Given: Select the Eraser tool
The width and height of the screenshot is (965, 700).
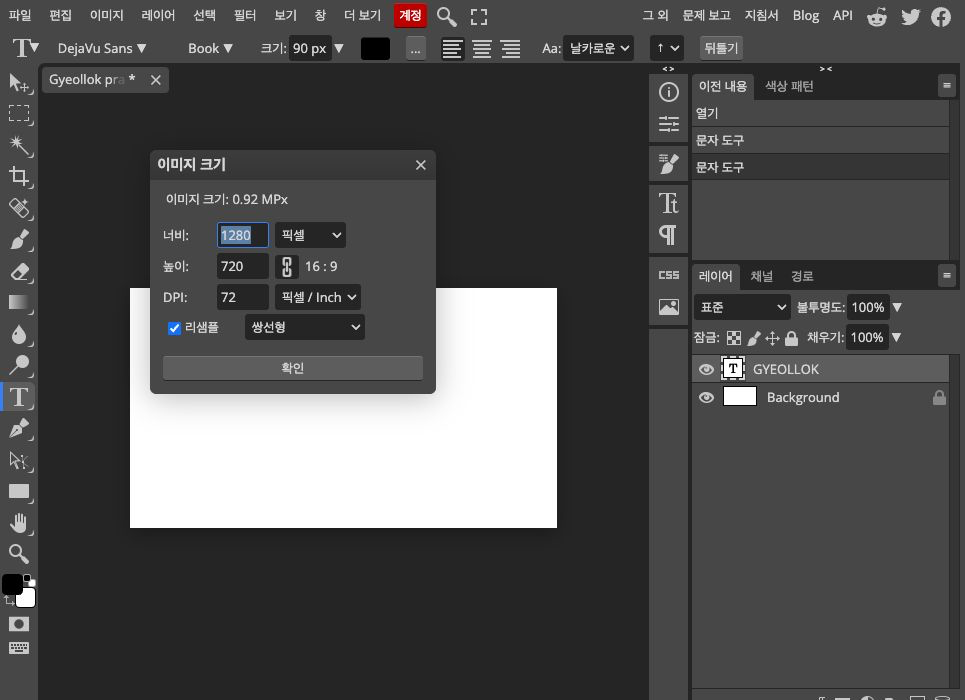Looking at the screenshot, I should [x=18, y=272].
